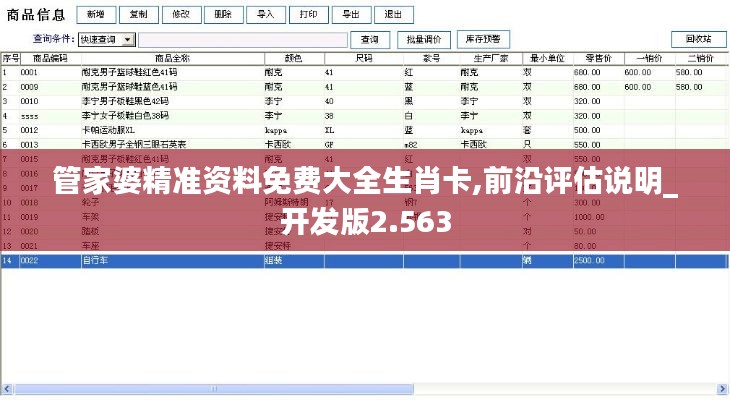The width and height of the screenshot is (730, 400).
Task: Sort by 商品编码 column header
Action: tap(50, 58)
